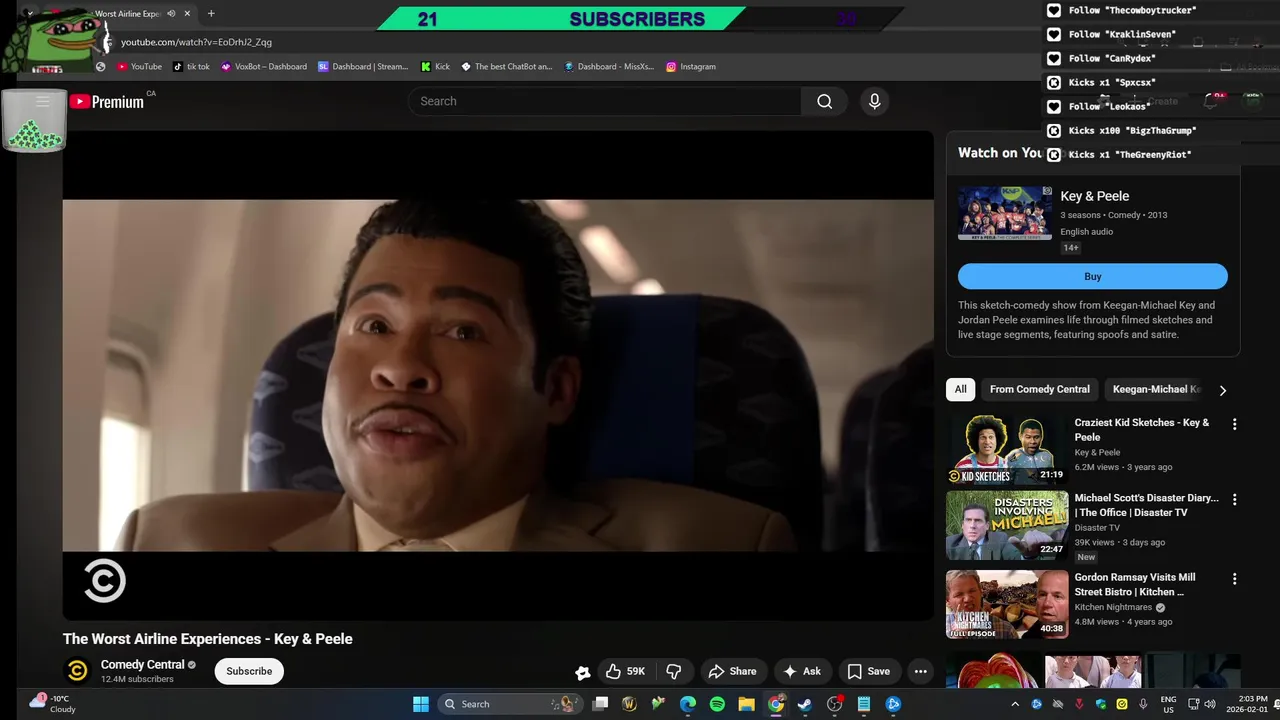The height and width of the screenshot is (720, 1280).
Task: Click the taskbar Search box
Action: point(510,704)
